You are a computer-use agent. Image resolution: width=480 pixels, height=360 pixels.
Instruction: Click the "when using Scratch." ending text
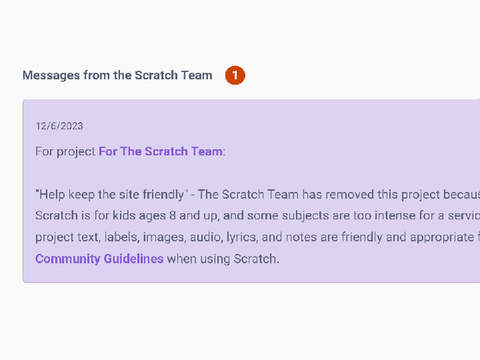click(x=223, y=259)
